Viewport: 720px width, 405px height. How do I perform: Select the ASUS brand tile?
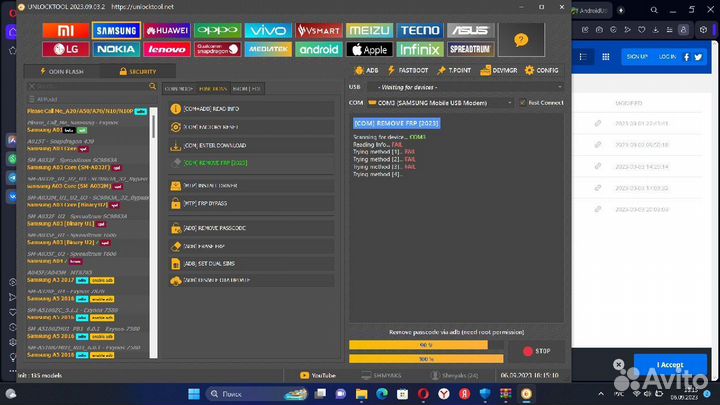coord(470,31)
